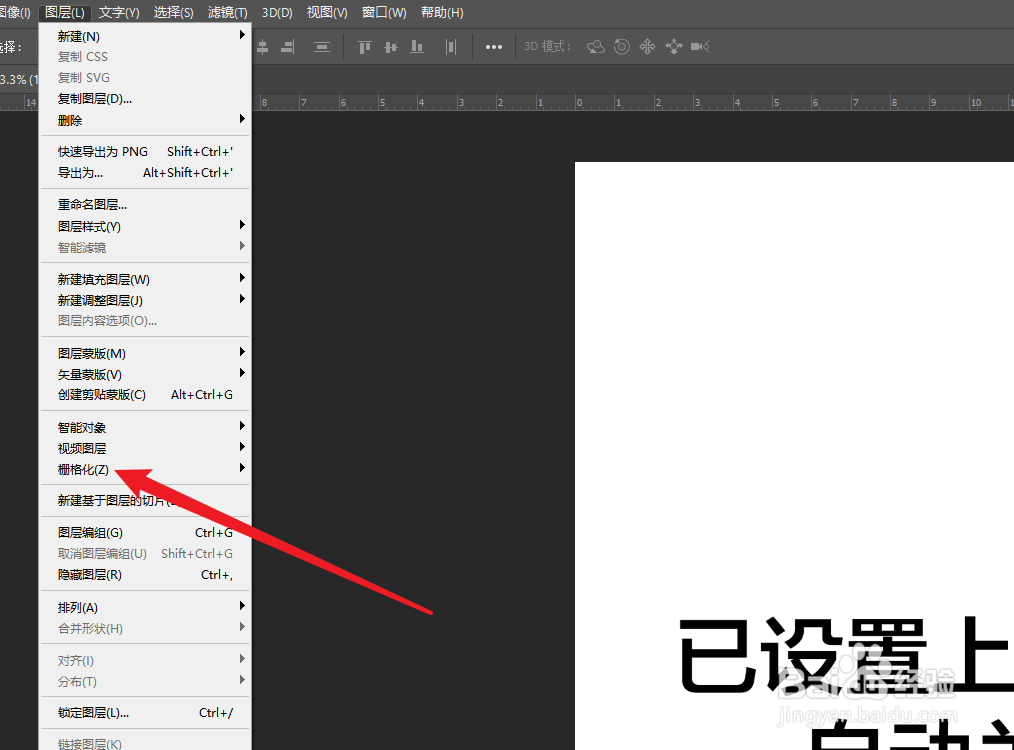Click the 合并形状(H) entry
The width and height of the screenshot is (1014, 750).
point(146,628)
